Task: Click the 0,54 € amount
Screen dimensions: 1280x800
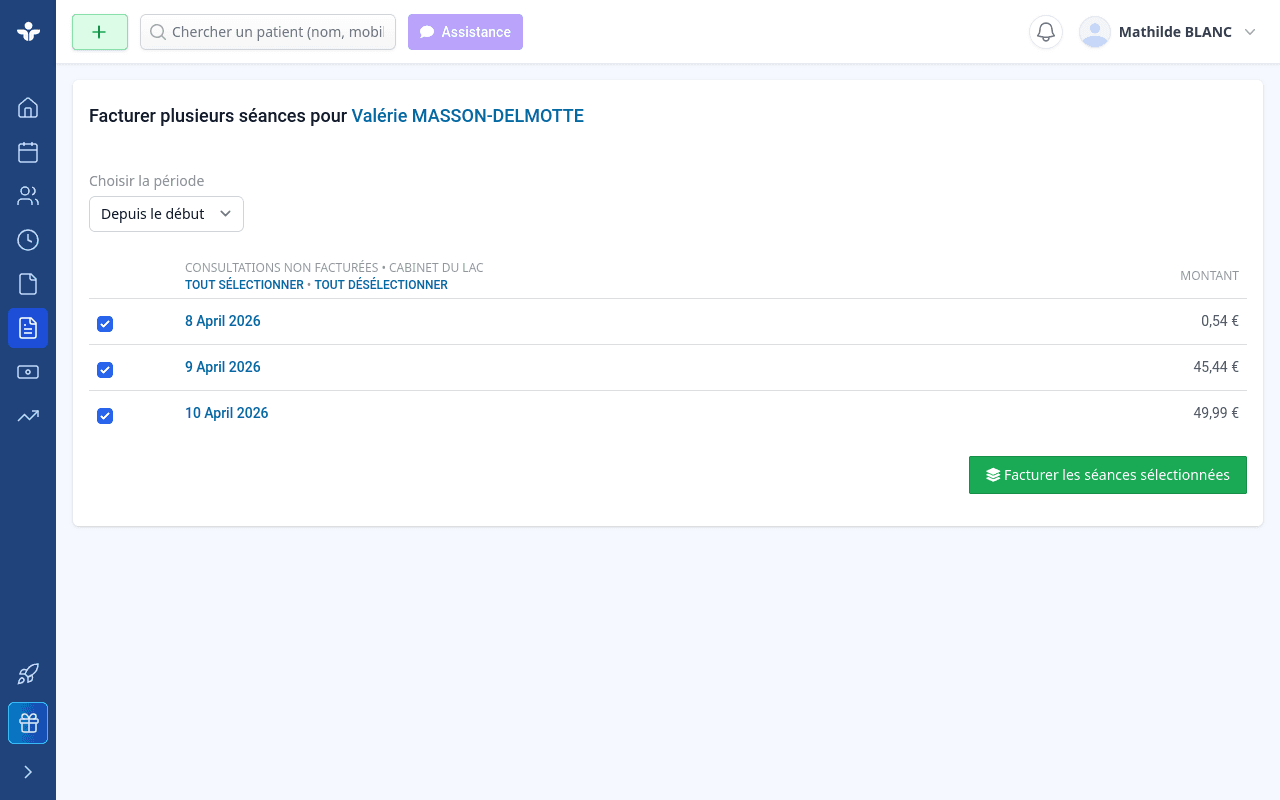Action: 1220,321
